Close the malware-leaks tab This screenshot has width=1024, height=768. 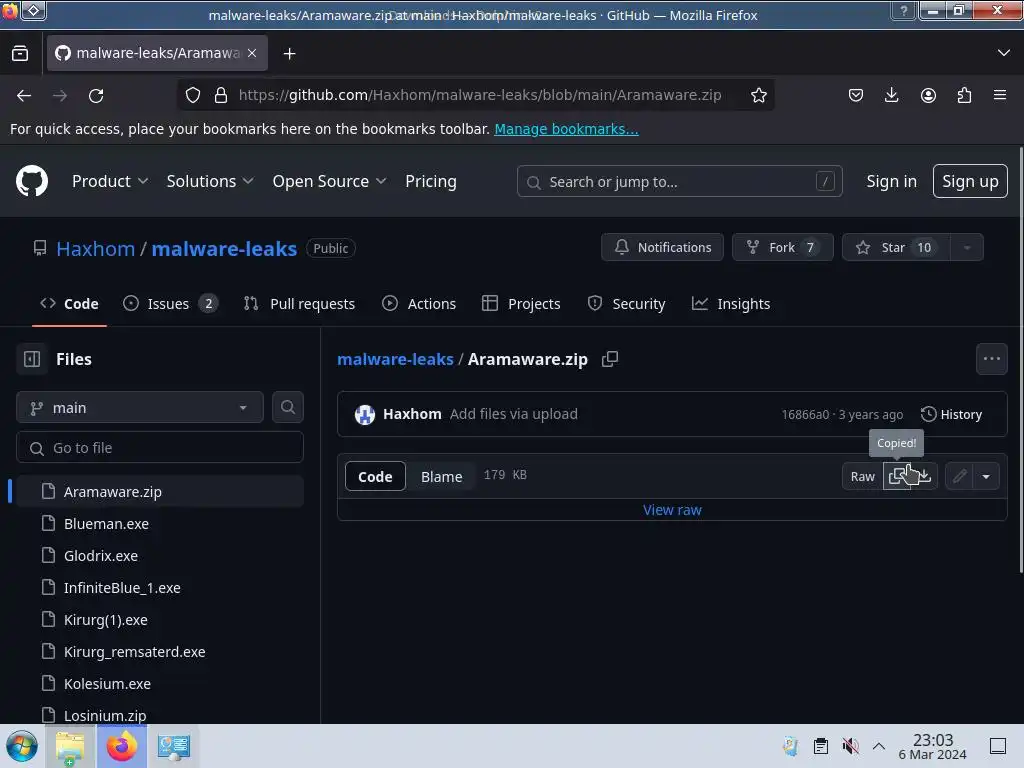[x=252, y=53]
